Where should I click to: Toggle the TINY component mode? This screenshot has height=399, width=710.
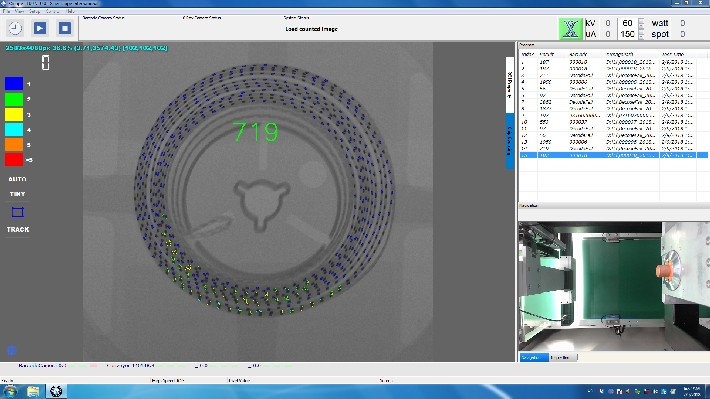pyautogui.click(x=17, y=194)
